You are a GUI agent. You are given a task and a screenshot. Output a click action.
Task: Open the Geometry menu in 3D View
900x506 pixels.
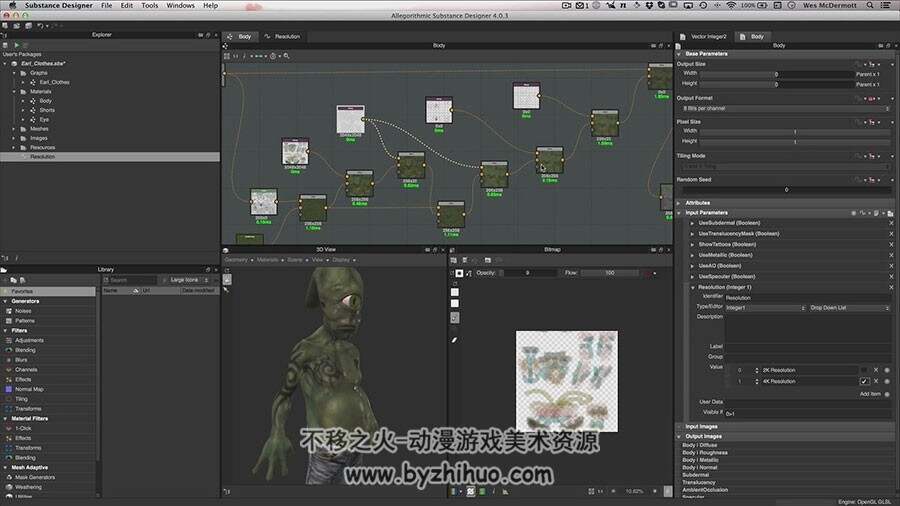pyautogui.click(x=236, y=260)
